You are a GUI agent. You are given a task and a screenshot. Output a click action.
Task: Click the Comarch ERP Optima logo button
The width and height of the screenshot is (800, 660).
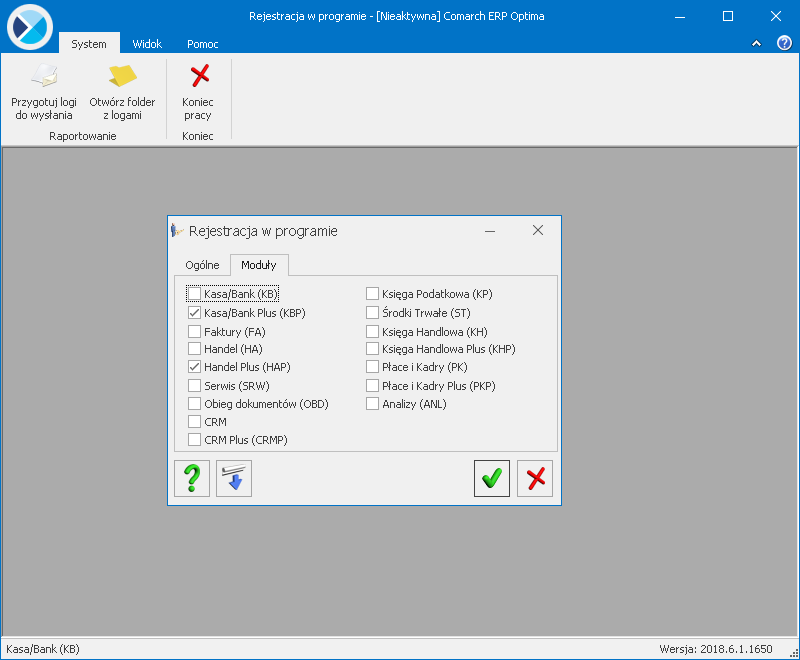(30, 27)
